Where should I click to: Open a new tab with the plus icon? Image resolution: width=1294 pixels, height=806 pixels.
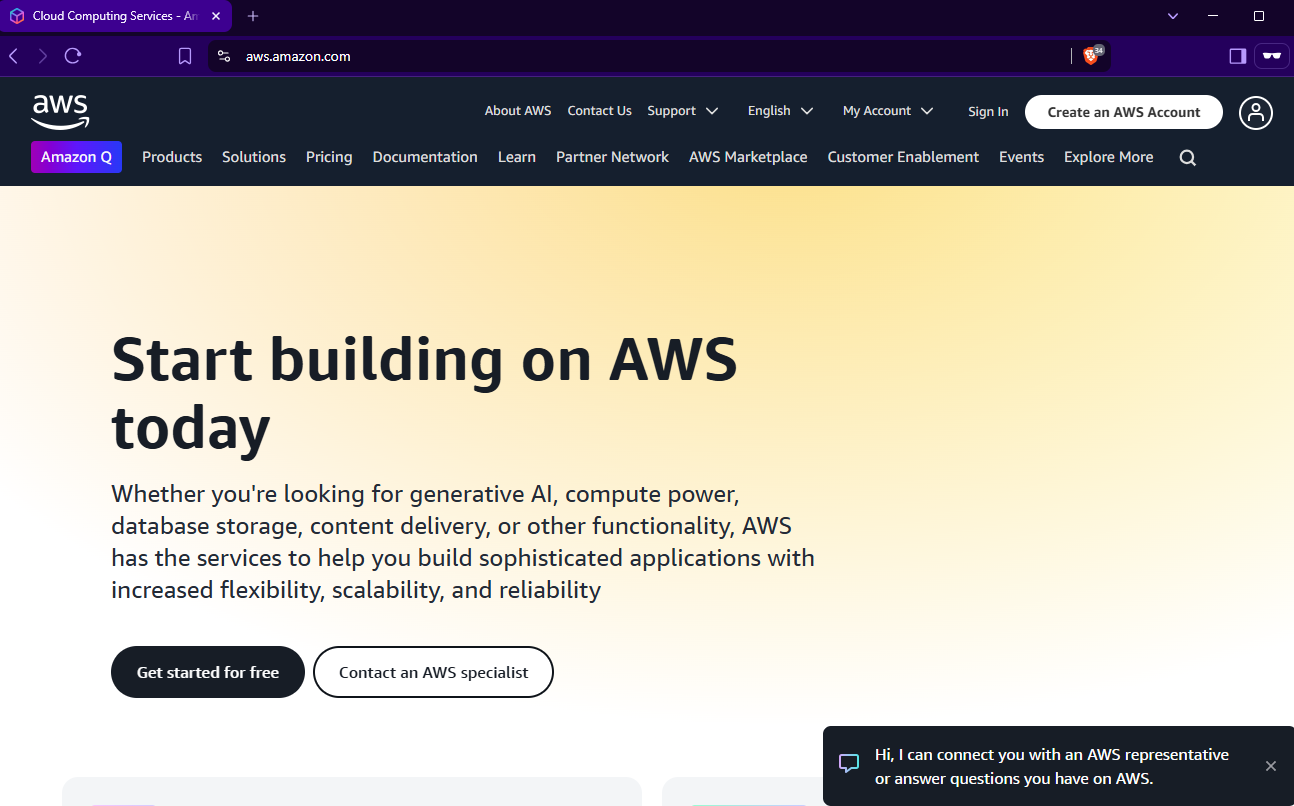pyautogui.click(x=253, y=16)
